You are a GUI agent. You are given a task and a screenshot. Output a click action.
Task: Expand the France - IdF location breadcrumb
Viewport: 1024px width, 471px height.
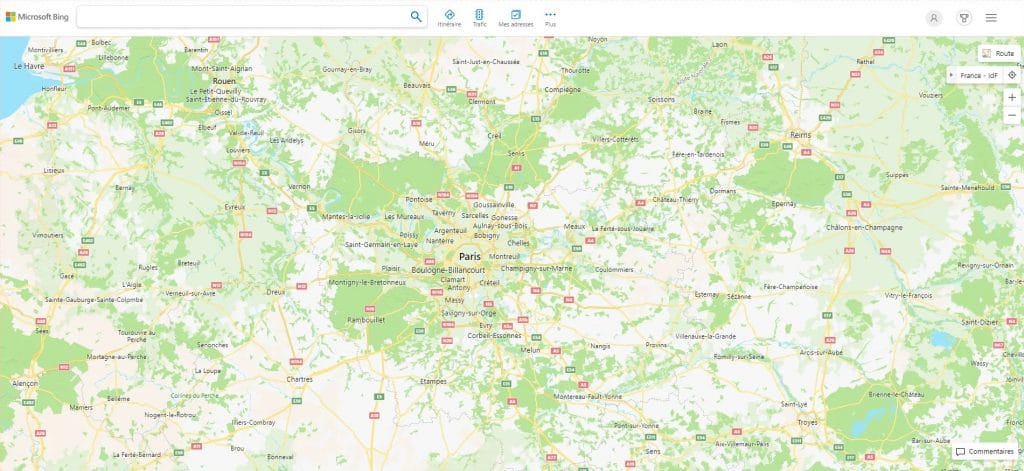coord(978,75)
